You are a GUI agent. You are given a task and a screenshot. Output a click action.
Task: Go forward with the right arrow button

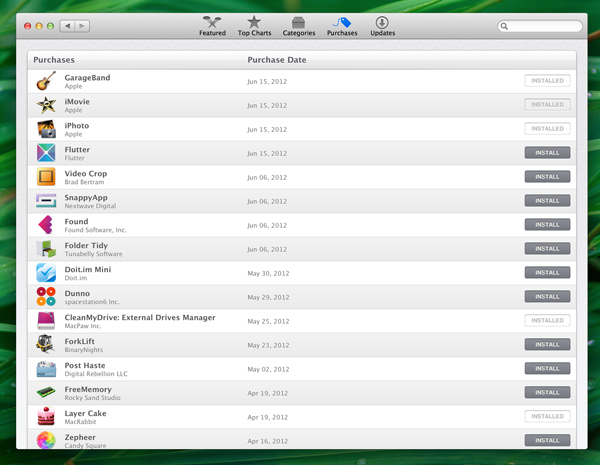click(x=82, y=26)
